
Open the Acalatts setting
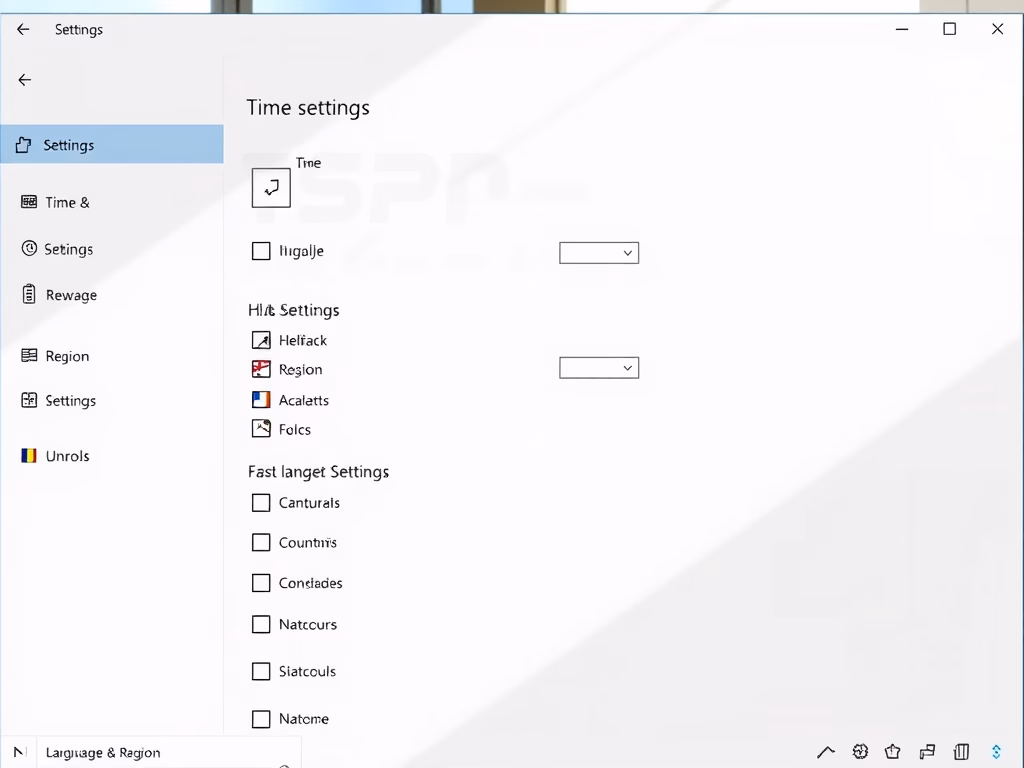tap(304, 400)
